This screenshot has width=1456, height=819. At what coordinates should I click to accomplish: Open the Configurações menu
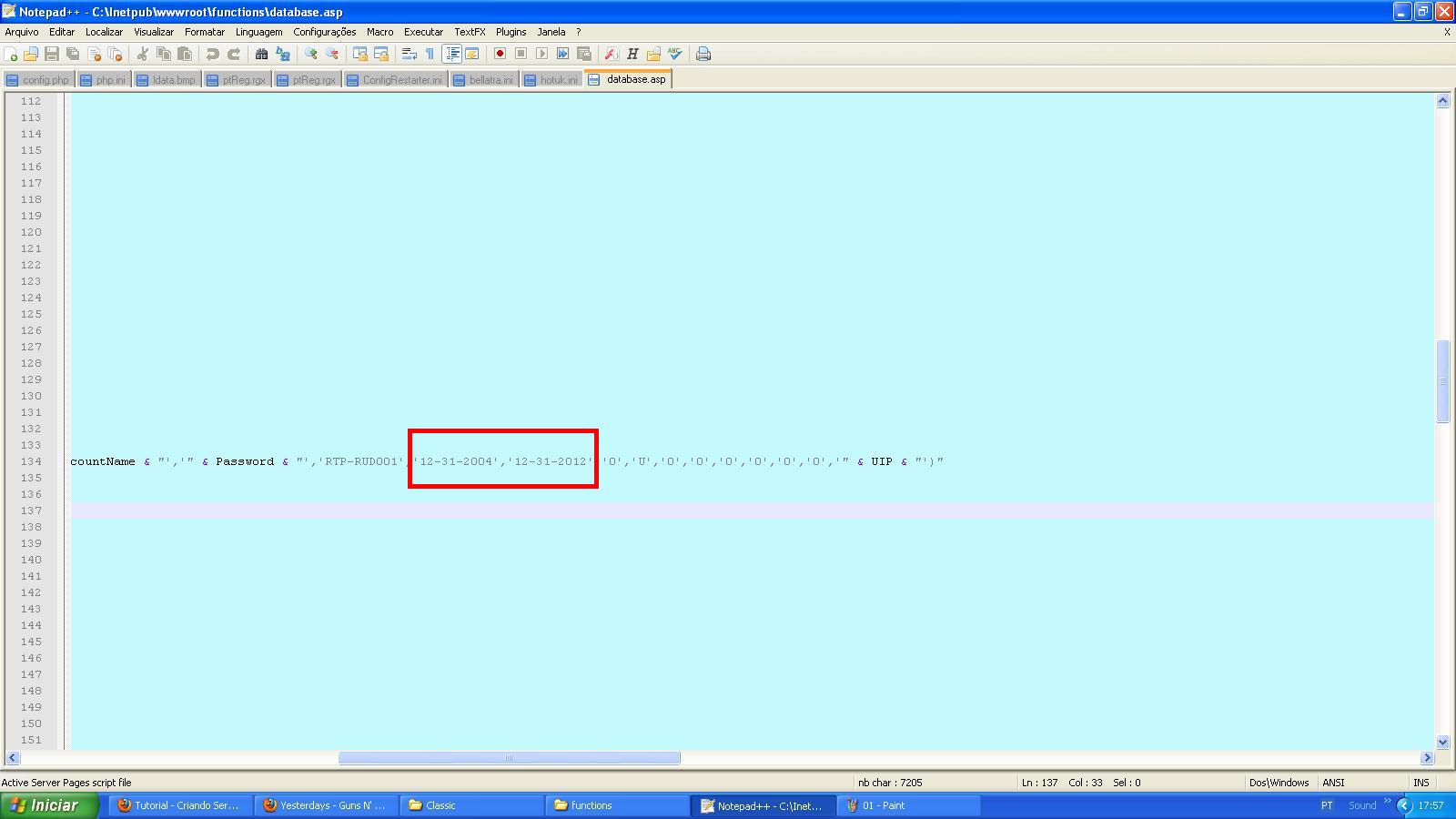coord(325,32)
